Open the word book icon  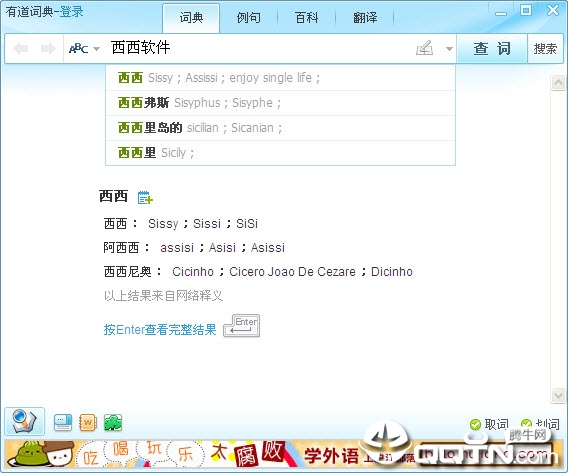[x=88, y=423]
